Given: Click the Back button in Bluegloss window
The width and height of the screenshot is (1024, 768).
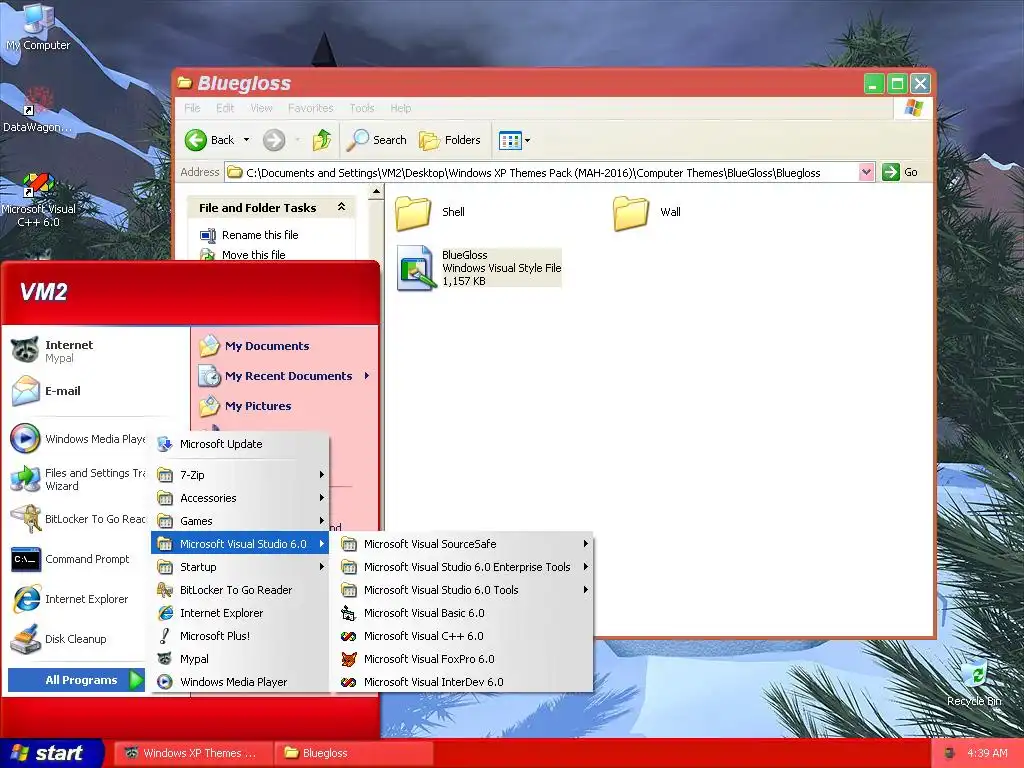Looking at the screenshot, I should pos(210,140).
